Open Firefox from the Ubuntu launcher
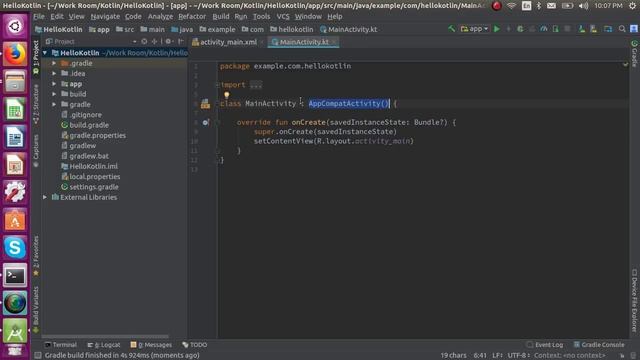 [x=15, y=53]
